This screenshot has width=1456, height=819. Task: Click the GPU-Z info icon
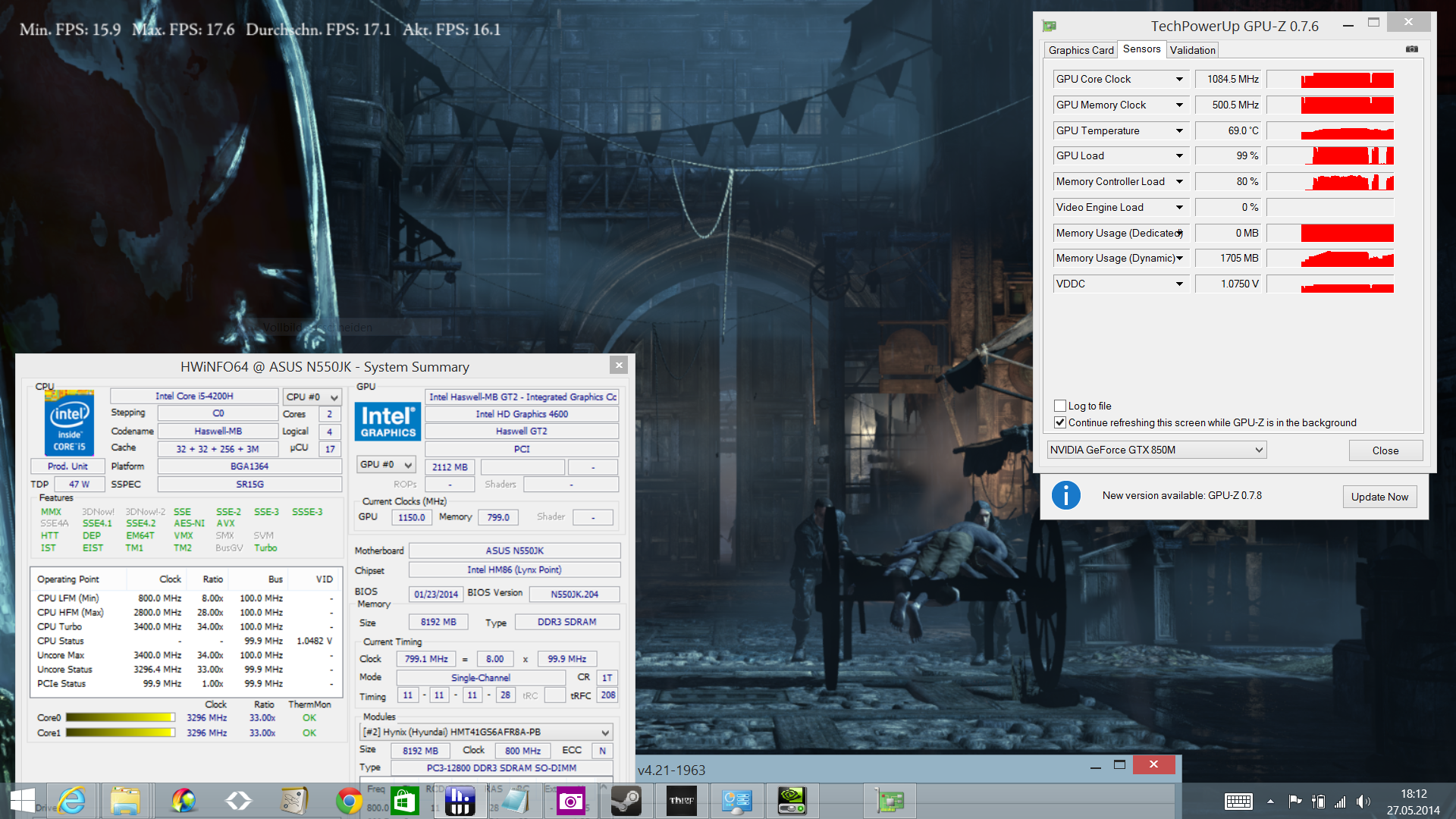1065,496
